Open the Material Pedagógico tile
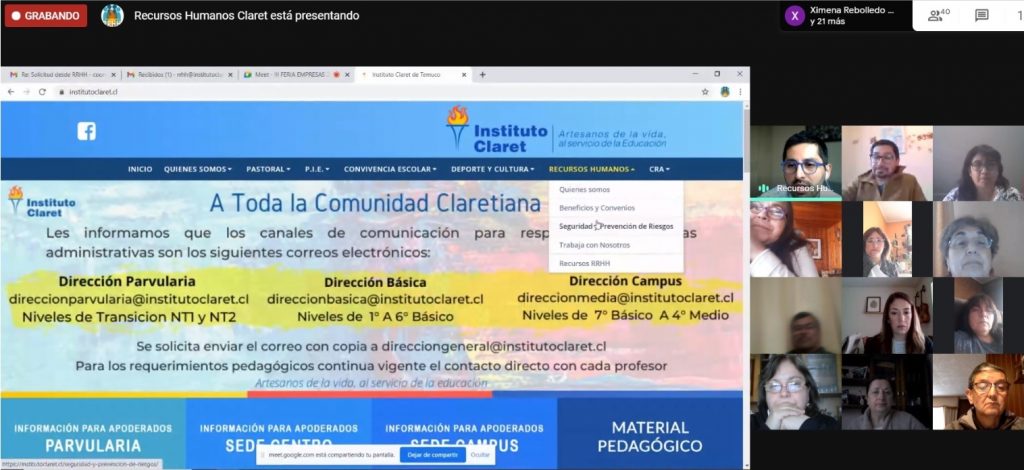The image size is (1024, 470). [650, 436]
